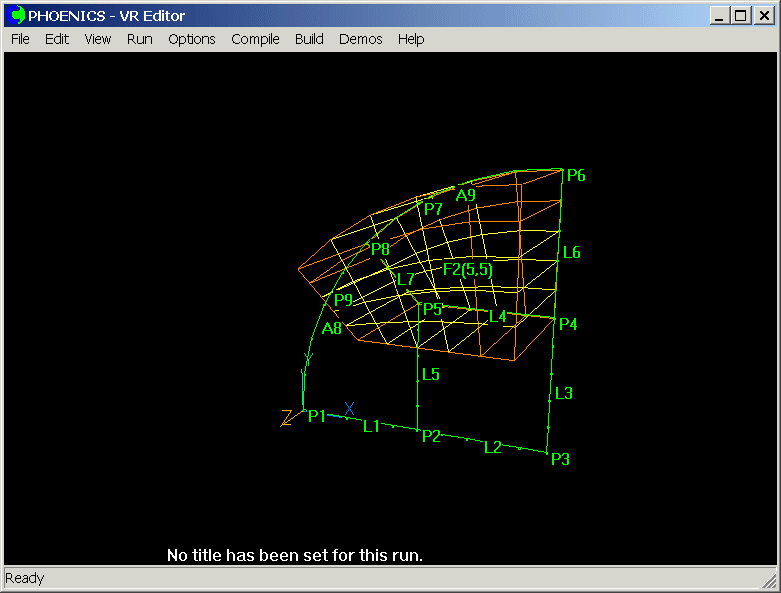The width and height of the screenshot is (781, 593).
Task: Click the blue X axis marker
Action: coord(349,408)
